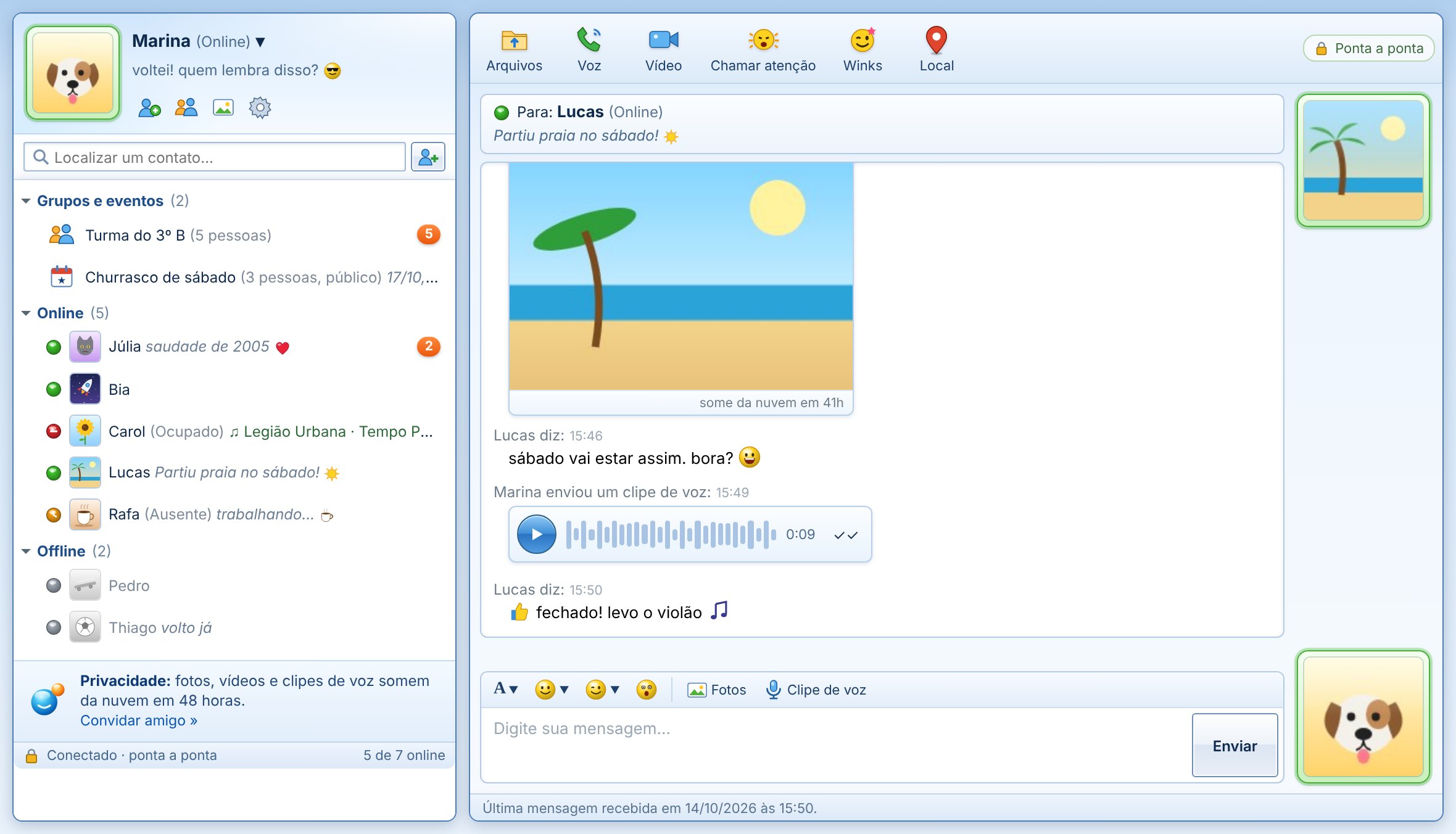The height and width of the screenshot is (834, 1456).
Task: Open font formatting dropdown A
Action: (505, 688)
